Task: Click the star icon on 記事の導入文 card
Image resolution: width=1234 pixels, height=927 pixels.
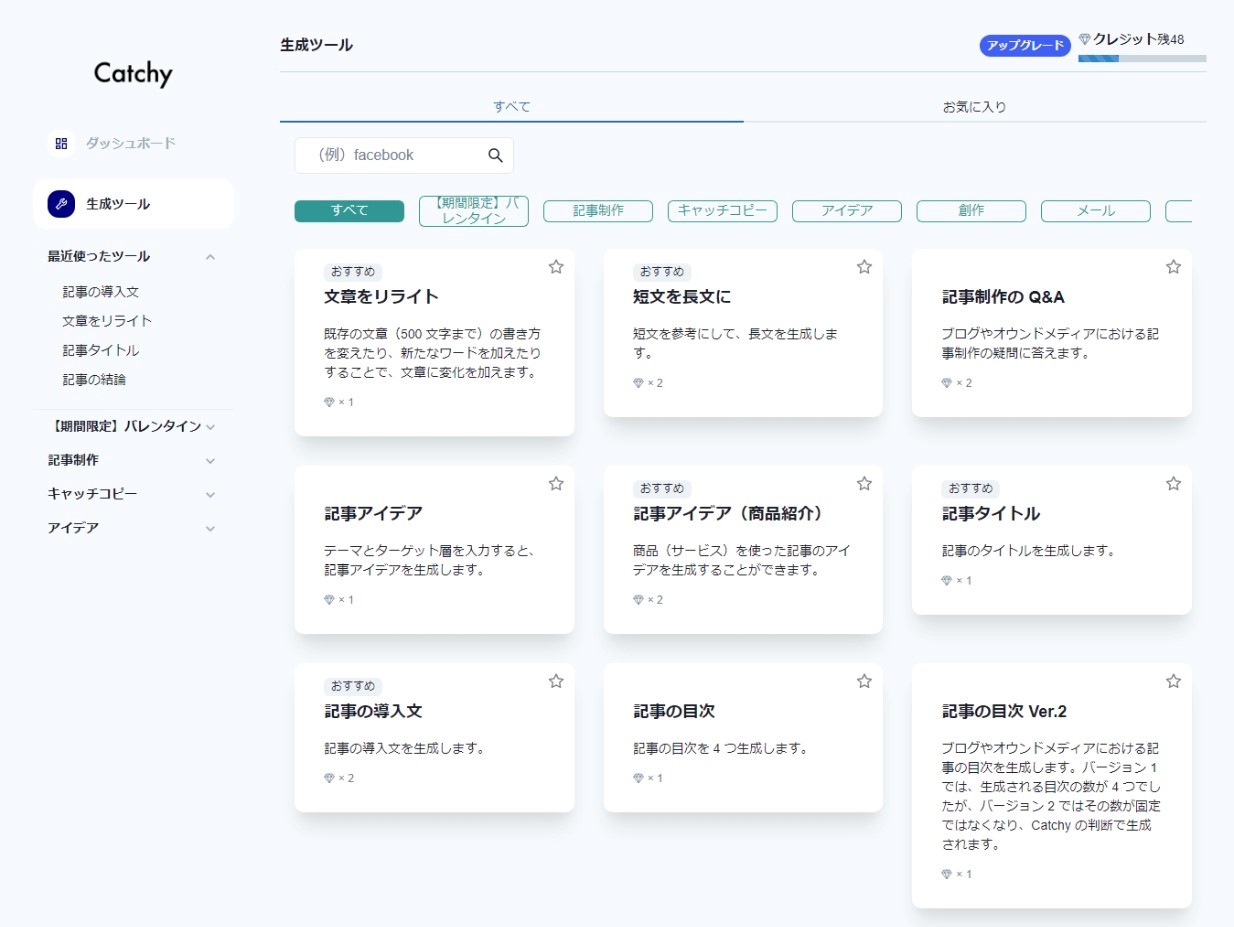Action: pos(556,681)
